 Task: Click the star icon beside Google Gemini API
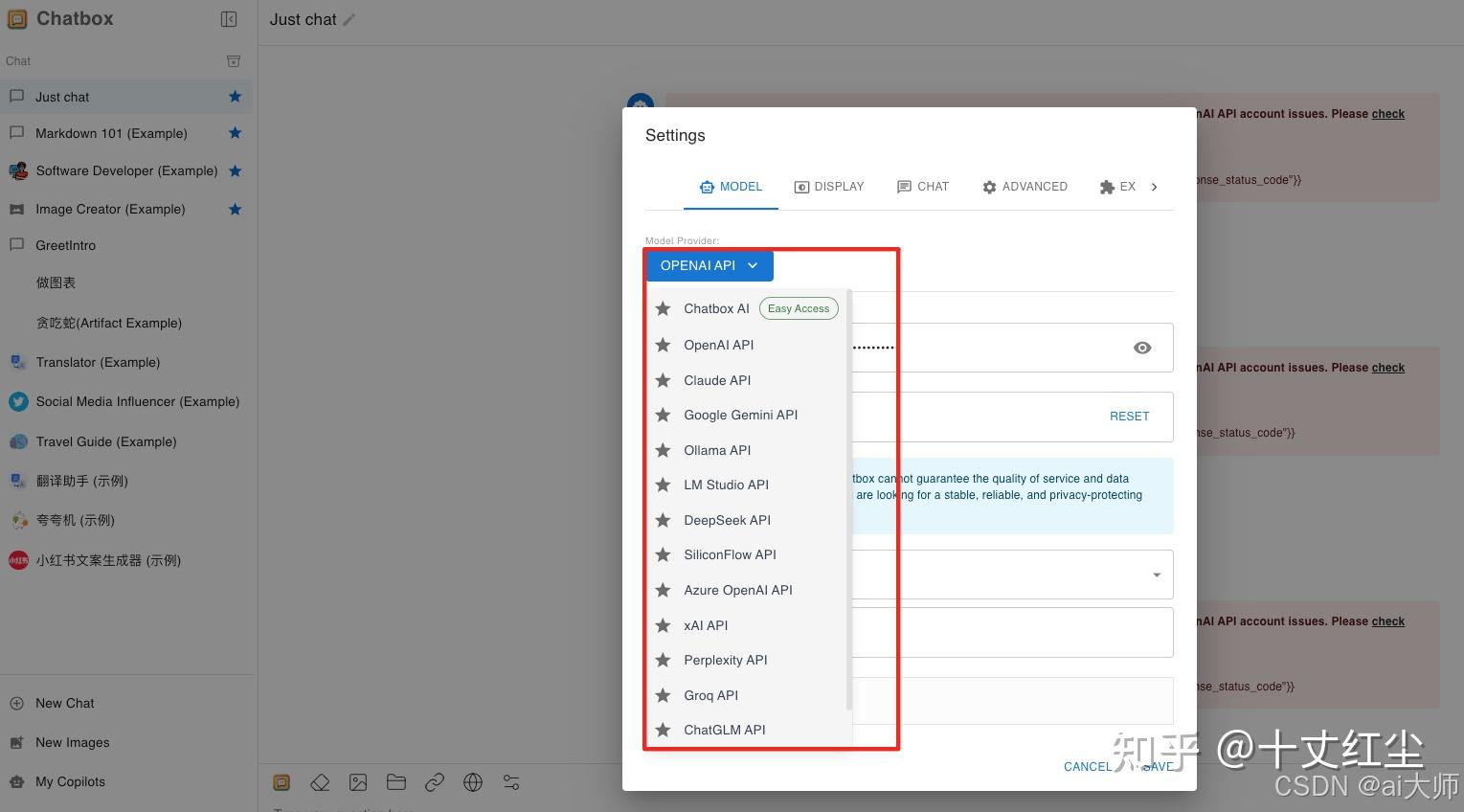click(663, 415)
